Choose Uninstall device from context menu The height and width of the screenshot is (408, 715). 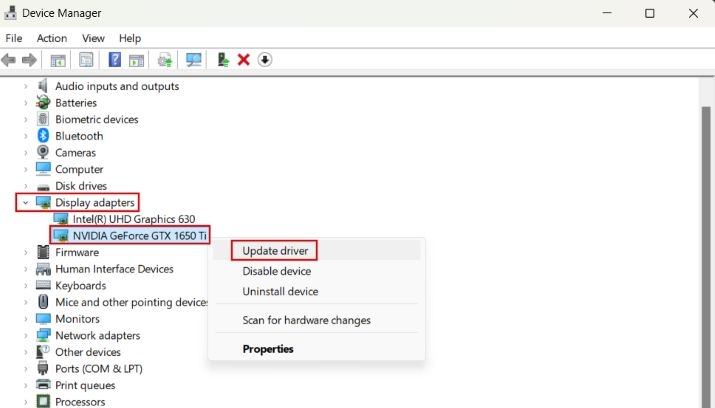[317, 291]
